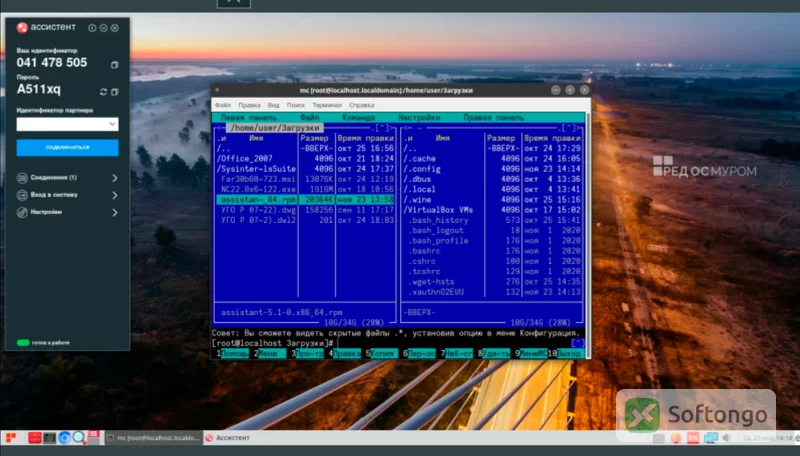Click the Ассистент logo icon
This screenshot has height=456, width=800.
22,28
